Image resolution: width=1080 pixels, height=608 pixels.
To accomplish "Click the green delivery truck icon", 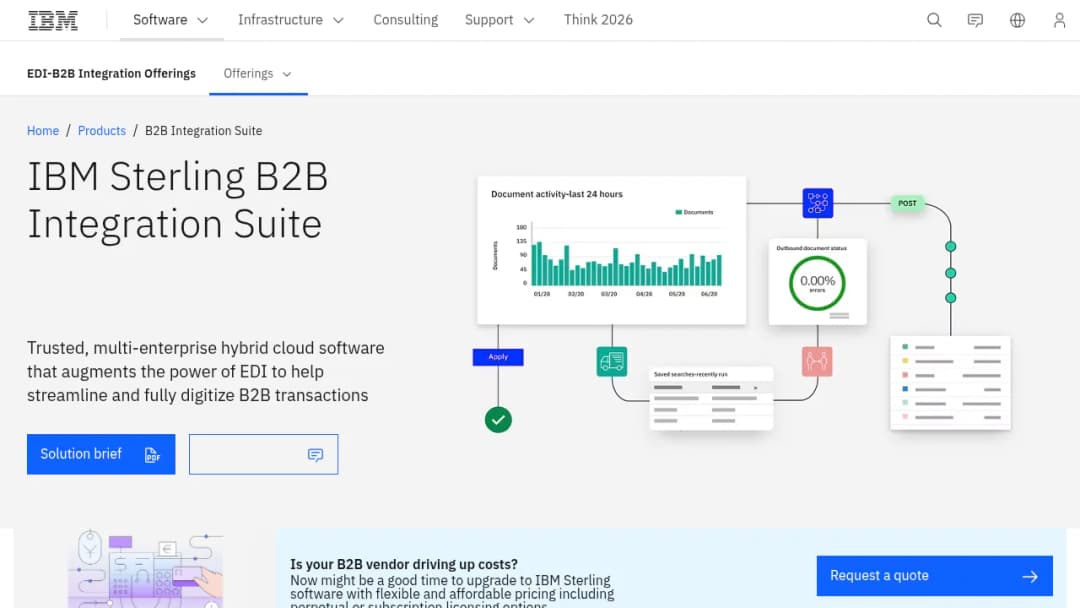I will click(x=612, y=361).
